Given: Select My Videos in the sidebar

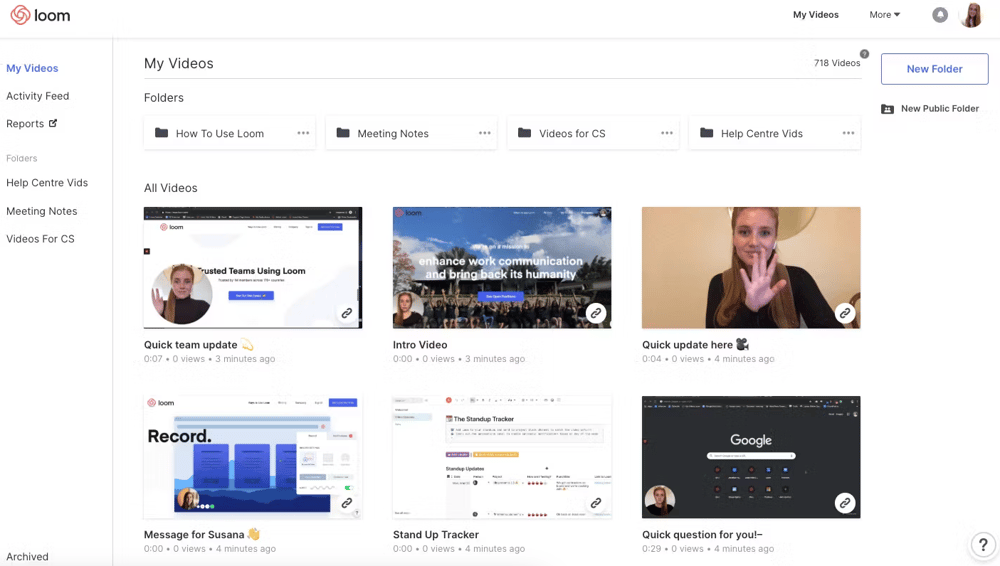Looking at the screenshot, I should 32,68.
